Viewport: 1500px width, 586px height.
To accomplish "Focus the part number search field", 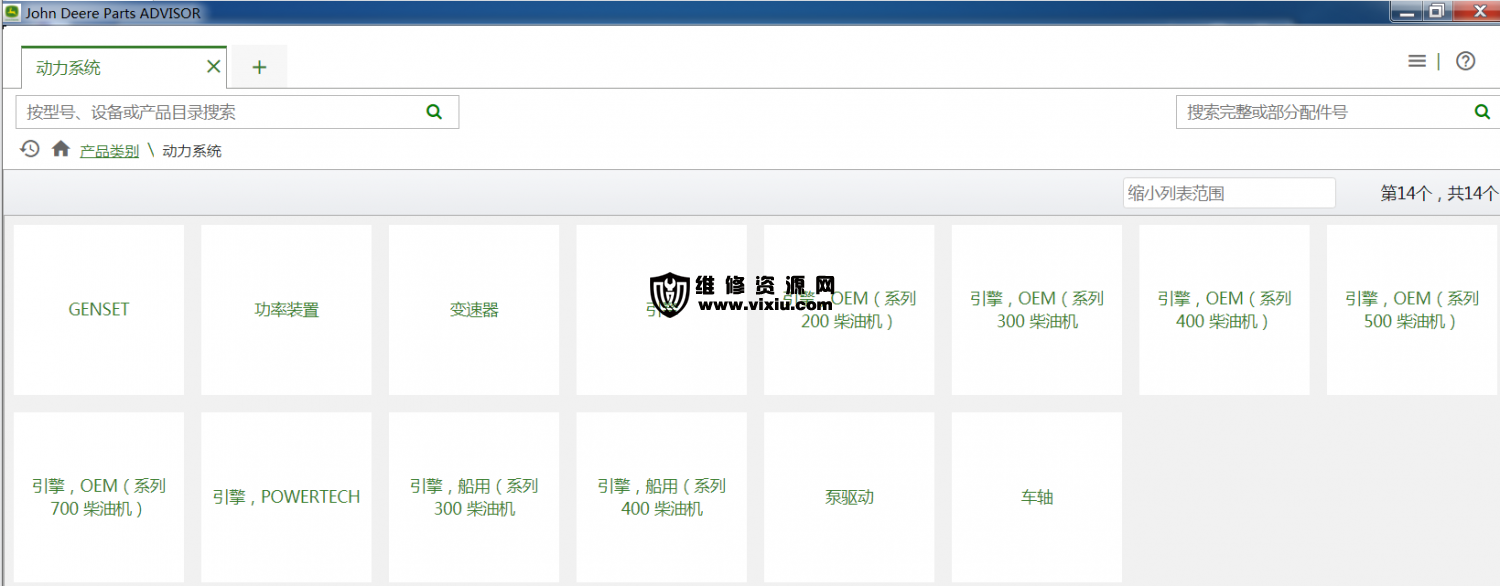I will click(x=1338, y=112).
